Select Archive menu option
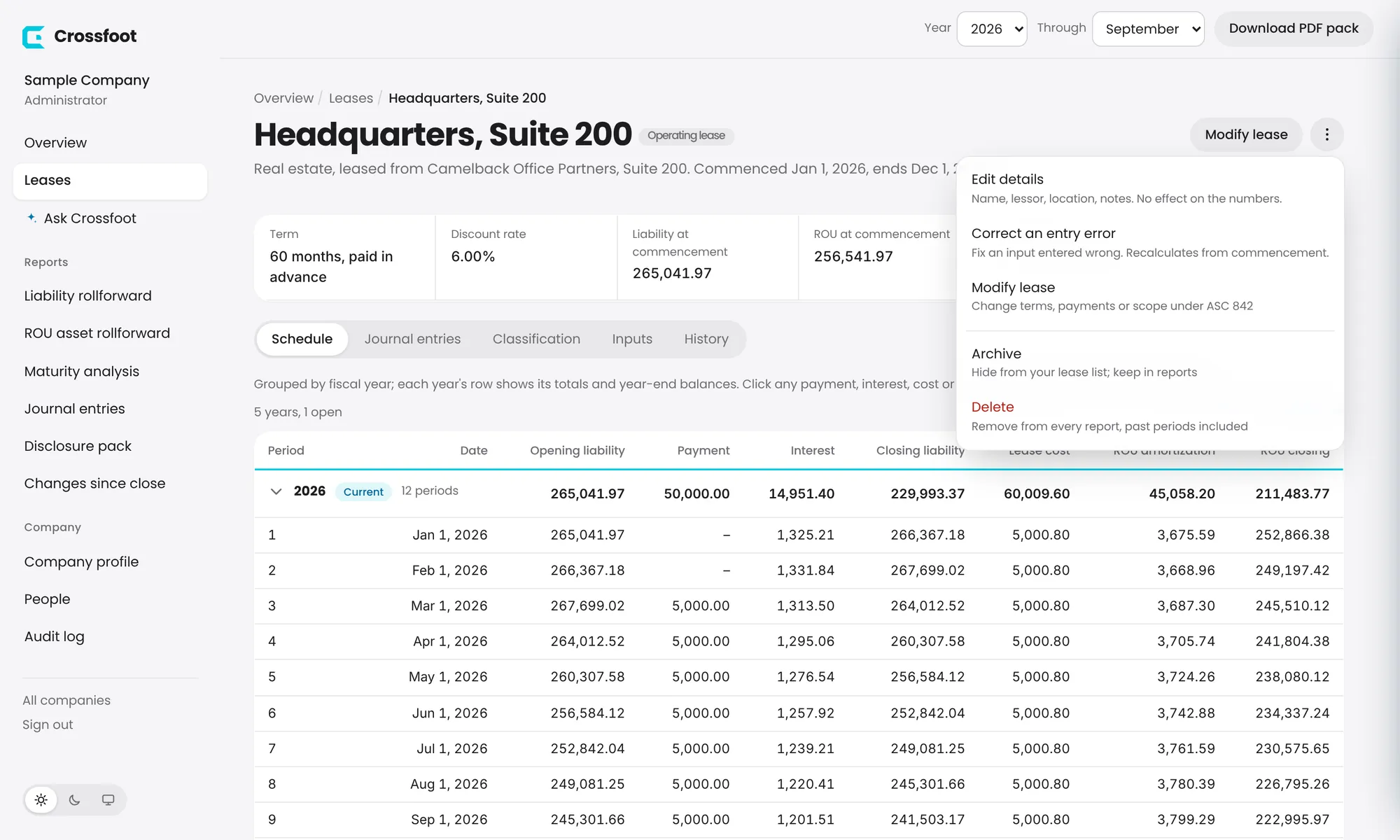 pos(1150,362)
